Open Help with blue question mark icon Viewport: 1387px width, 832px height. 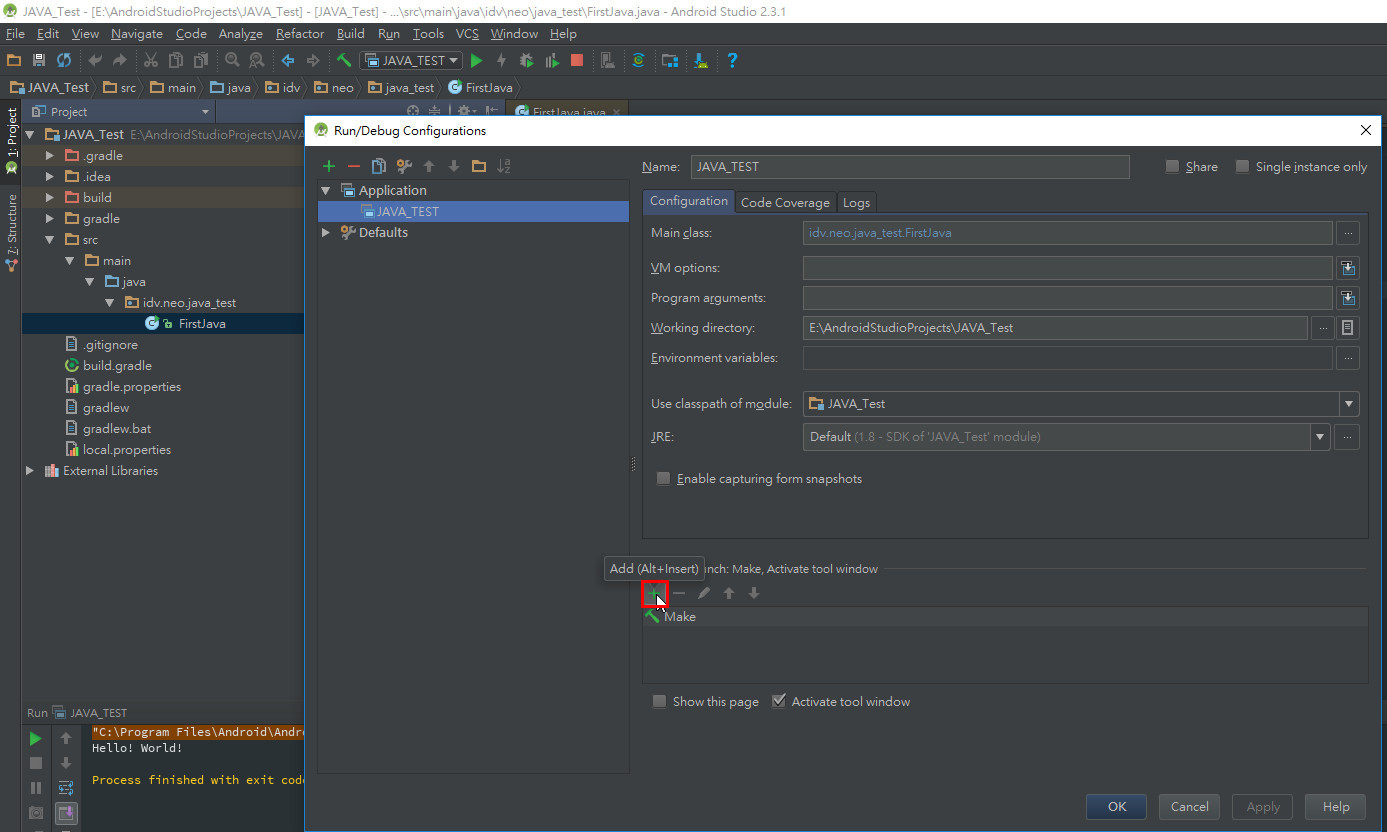(732, 60)
